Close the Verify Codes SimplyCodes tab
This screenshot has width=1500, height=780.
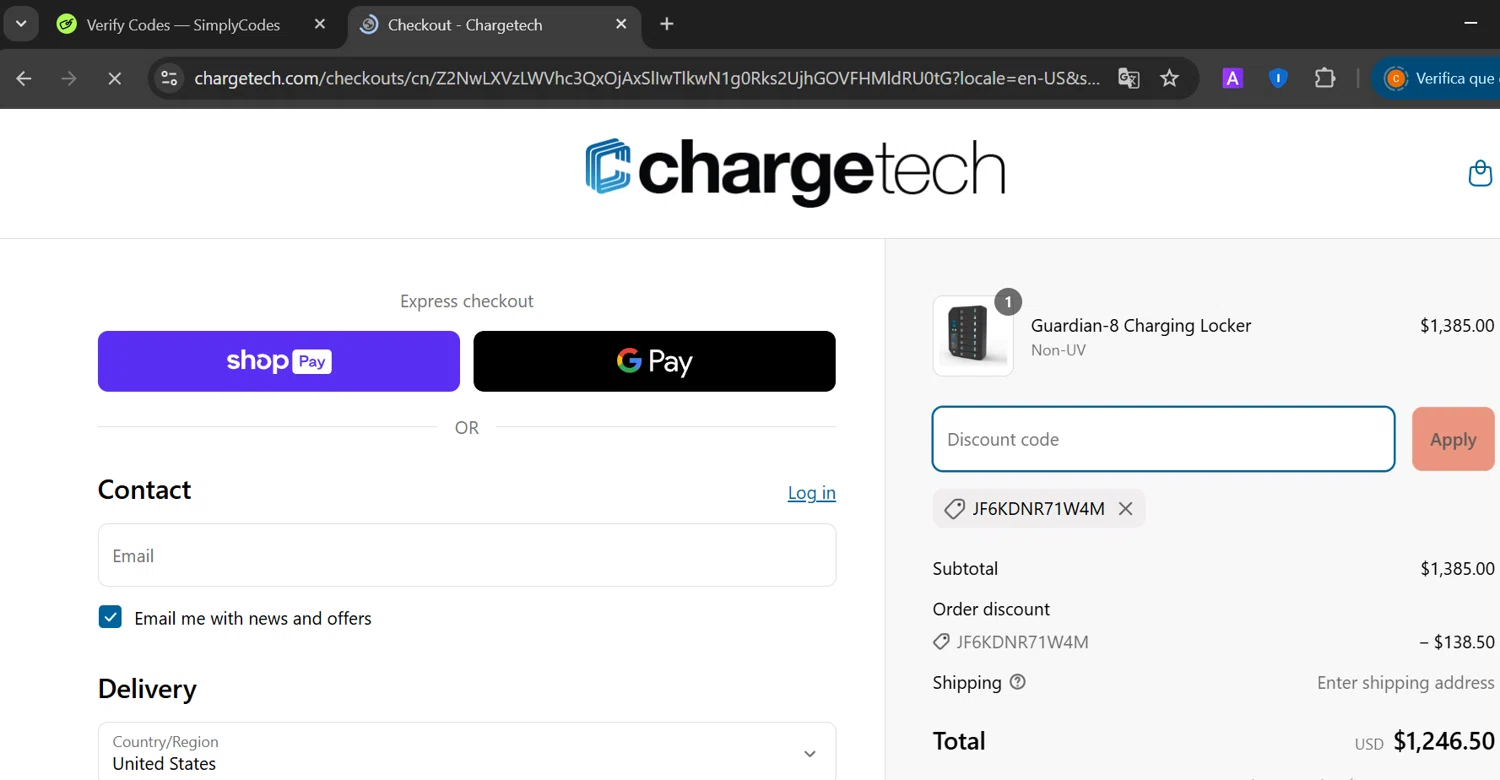point(320,24)
